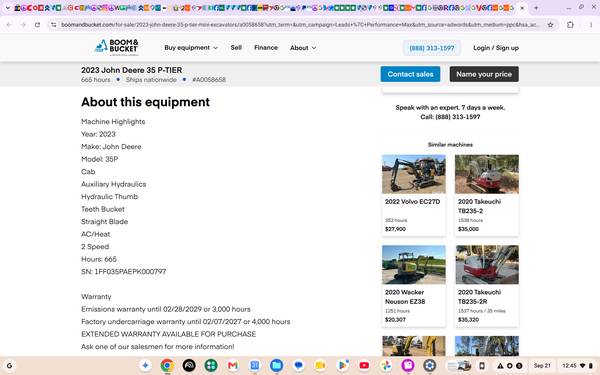Open the Sell page

(x=236, y=47)
